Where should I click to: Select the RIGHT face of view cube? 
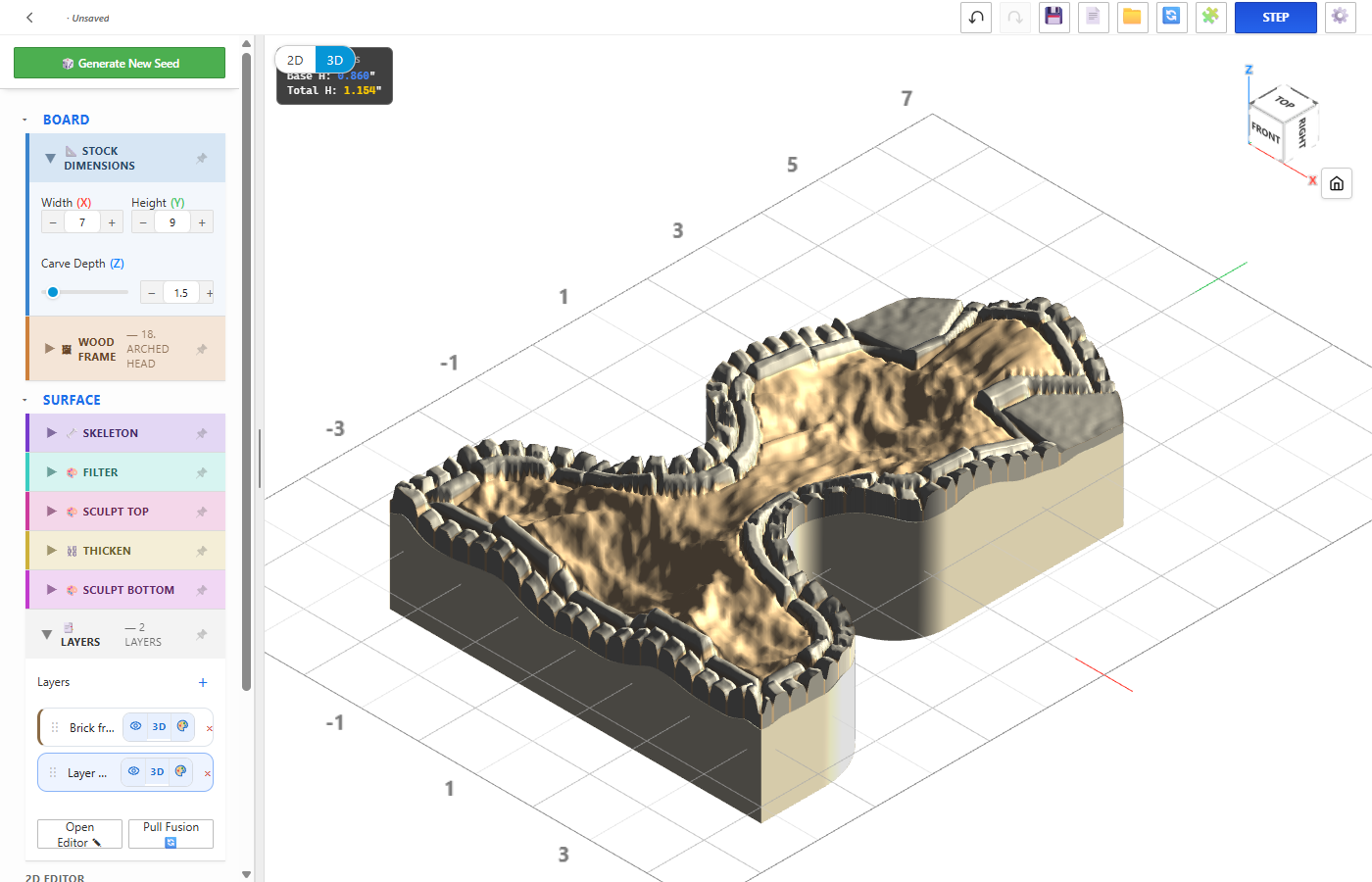click(x=1301, y=131)
